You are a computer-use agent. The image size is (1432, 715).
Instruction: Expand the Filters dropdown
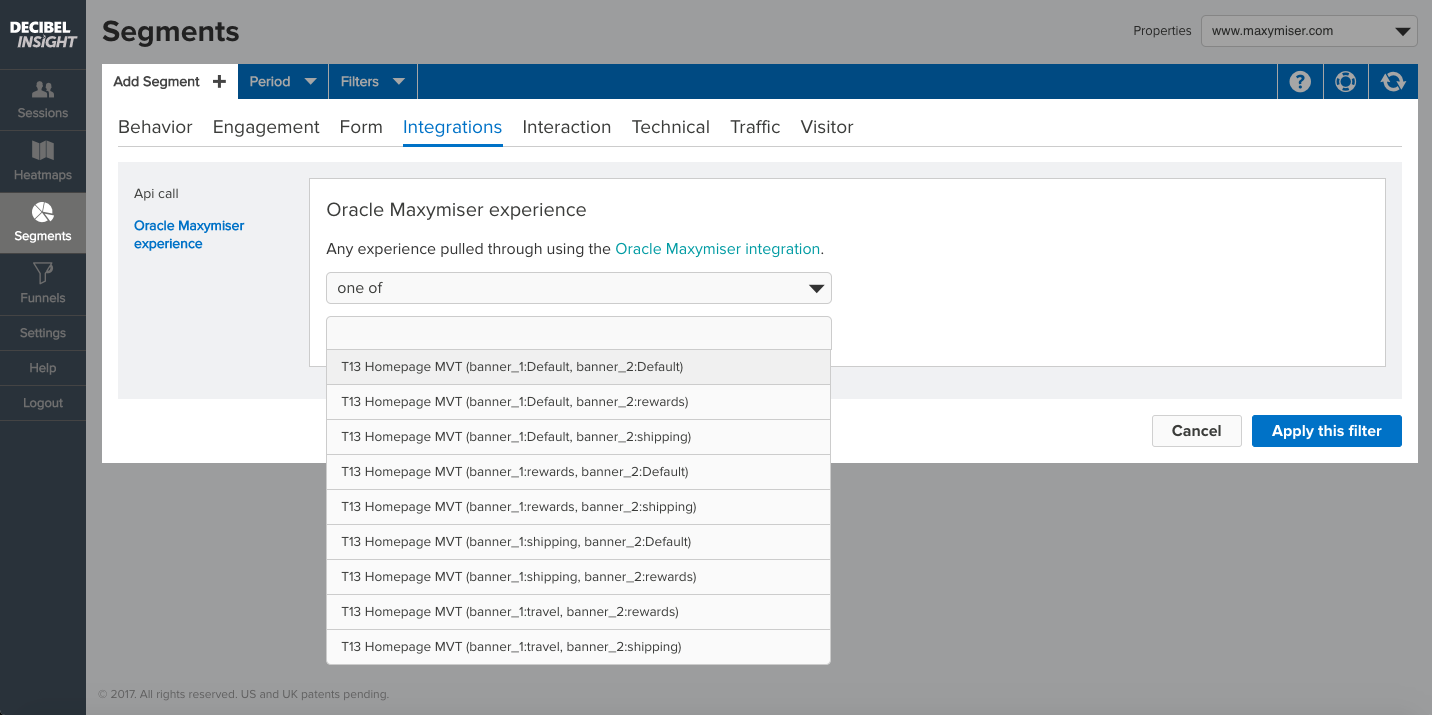tap(373, 82)
